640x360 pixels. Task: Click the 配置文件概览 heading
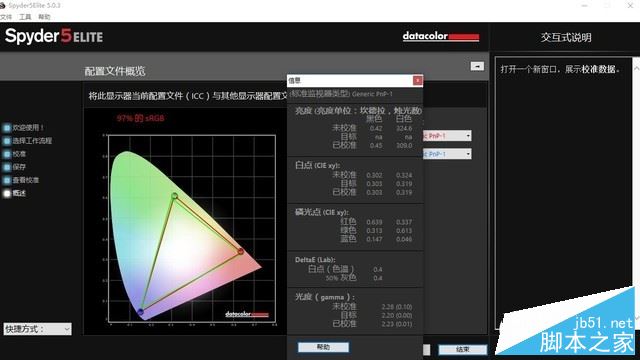tap(115, 71)
